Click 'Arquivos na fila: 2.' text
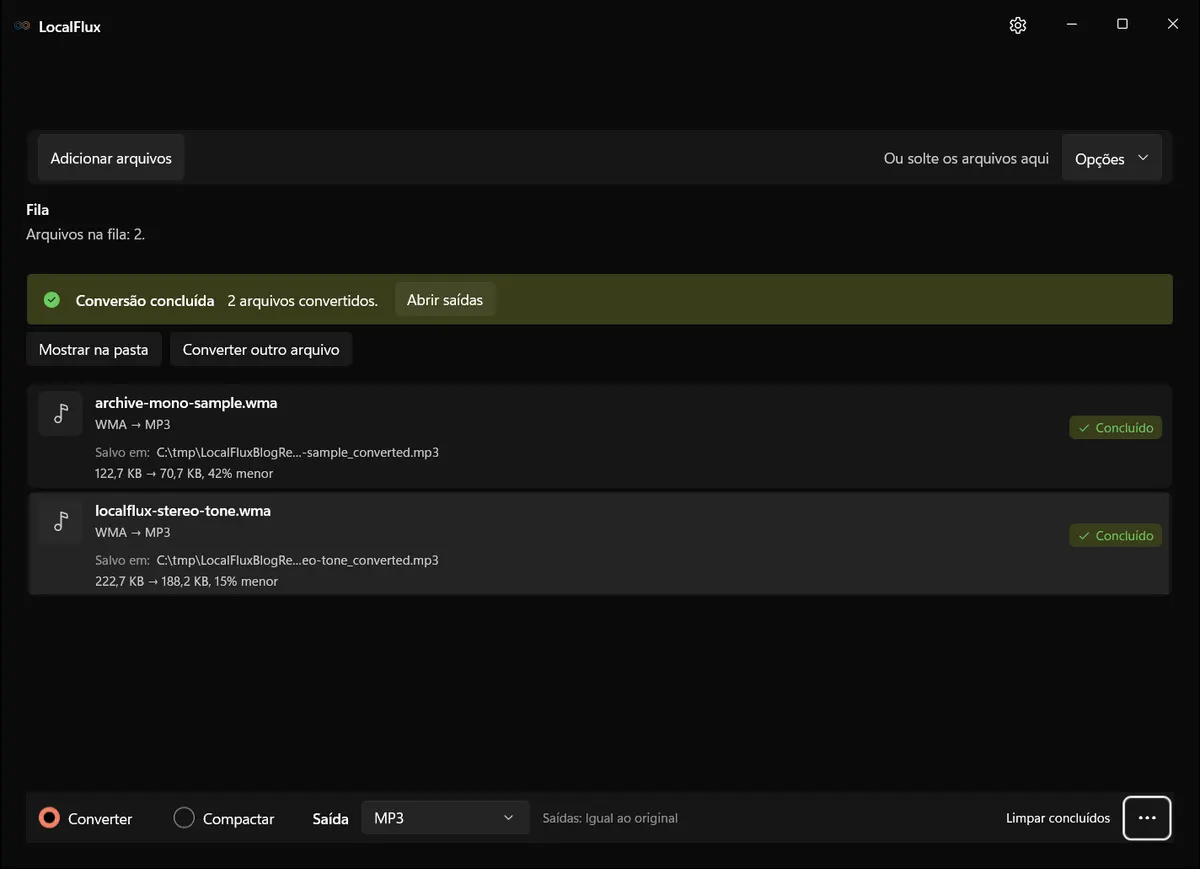 [86, 234]
